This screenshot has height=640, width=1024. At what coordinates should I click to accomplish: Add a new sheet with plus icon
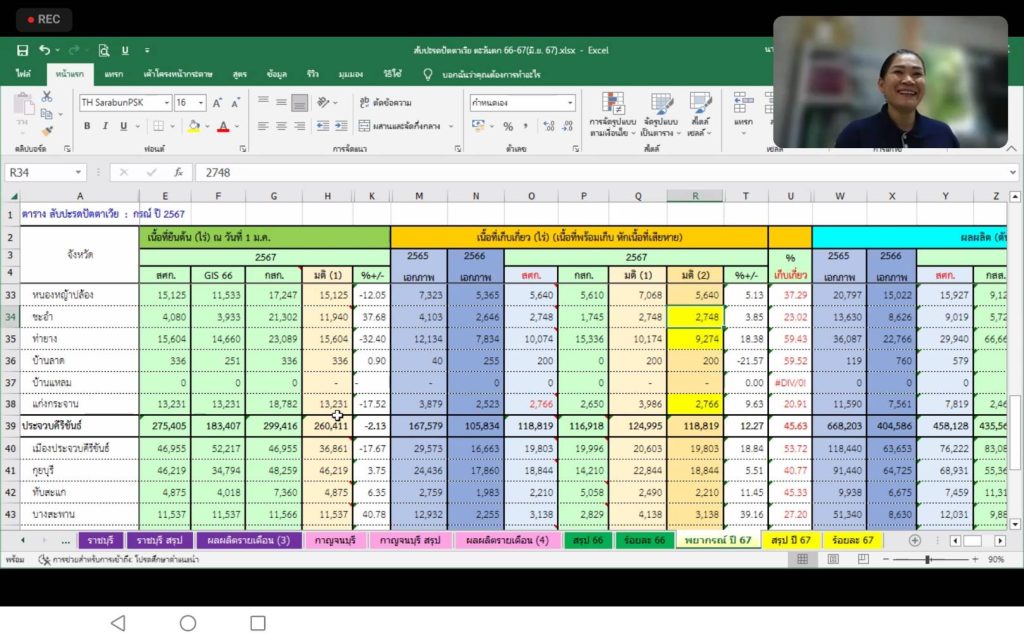point(914,540)
